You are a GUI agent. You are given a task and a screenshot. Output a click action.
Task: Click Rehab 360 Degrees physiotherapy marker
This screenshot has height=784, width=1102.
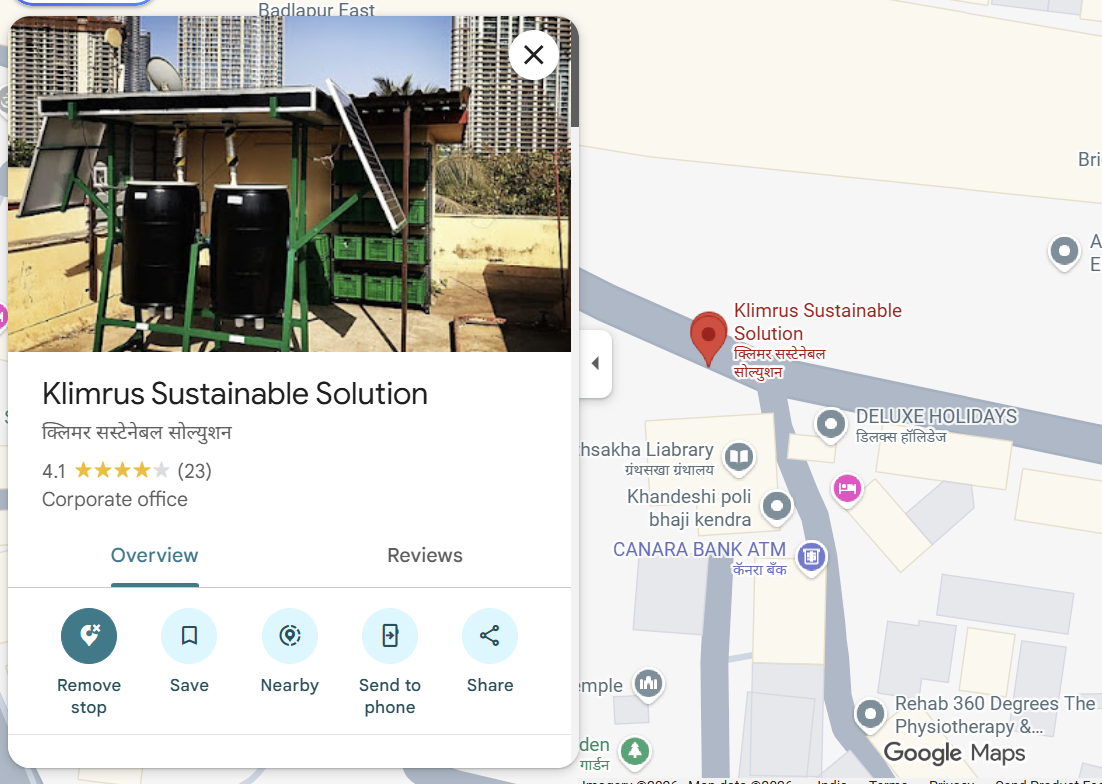(x=870, y=714)
